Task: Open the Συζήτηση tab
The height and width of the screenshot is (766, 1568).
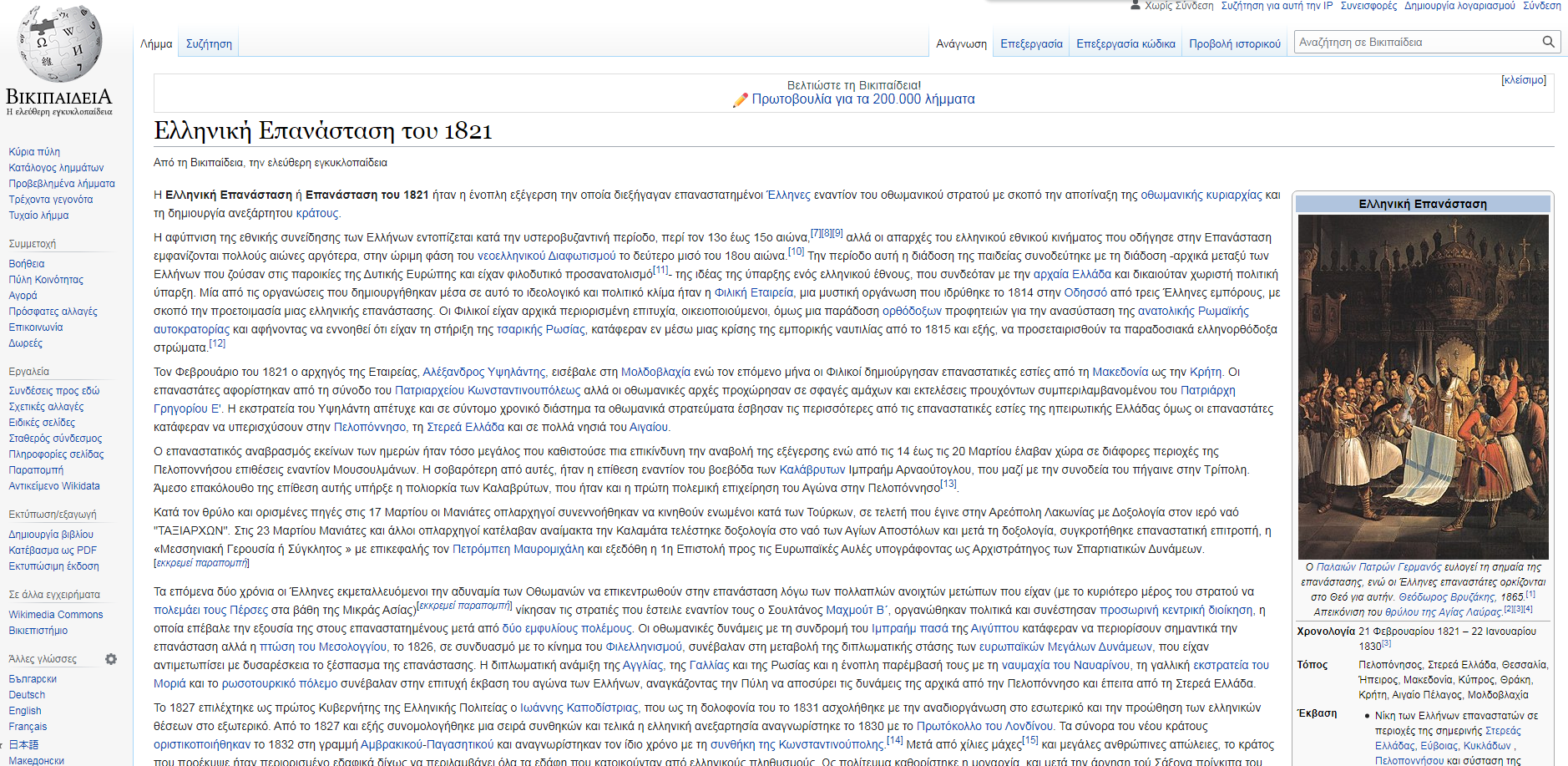Action: [208, 43]
